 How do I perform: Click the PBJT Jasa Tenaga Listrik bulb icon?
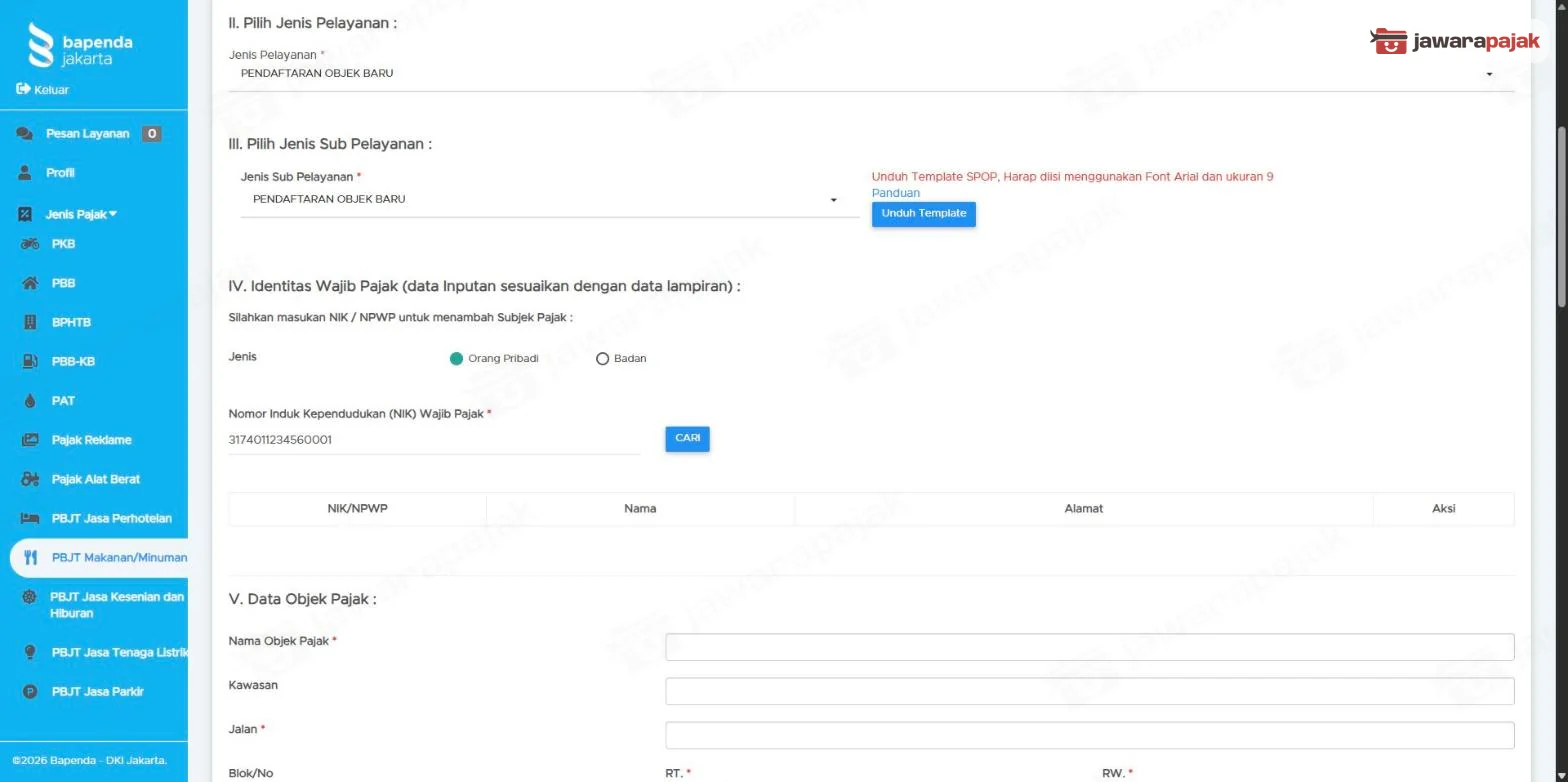click(x=30, y=652)
